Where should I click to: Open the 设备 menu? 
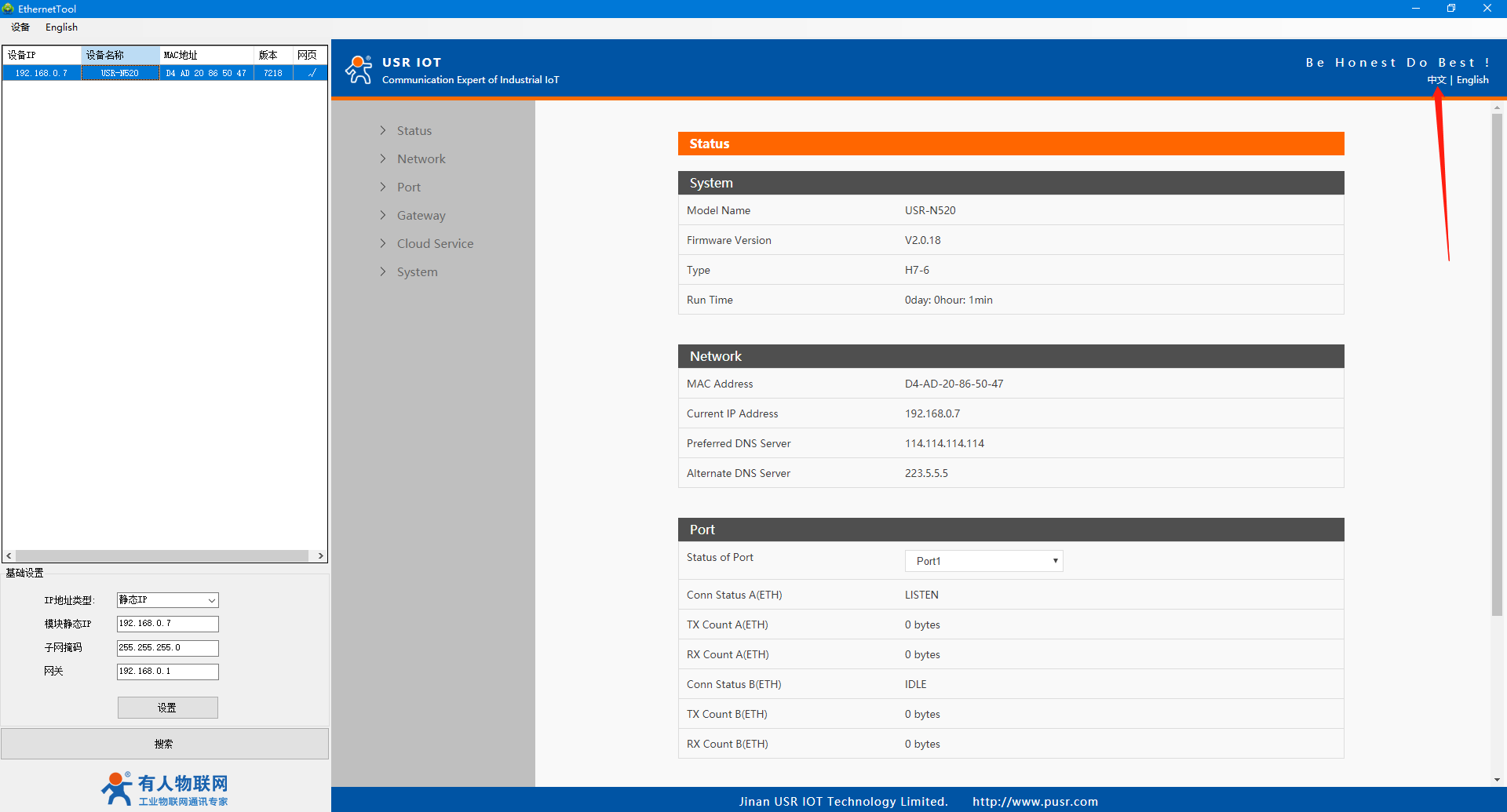[20, 27]
